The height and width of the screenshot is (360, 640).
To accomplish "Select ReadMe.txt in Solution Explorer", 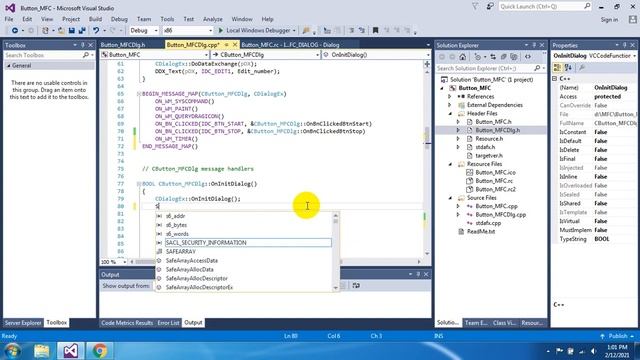I will pos(481,231).
